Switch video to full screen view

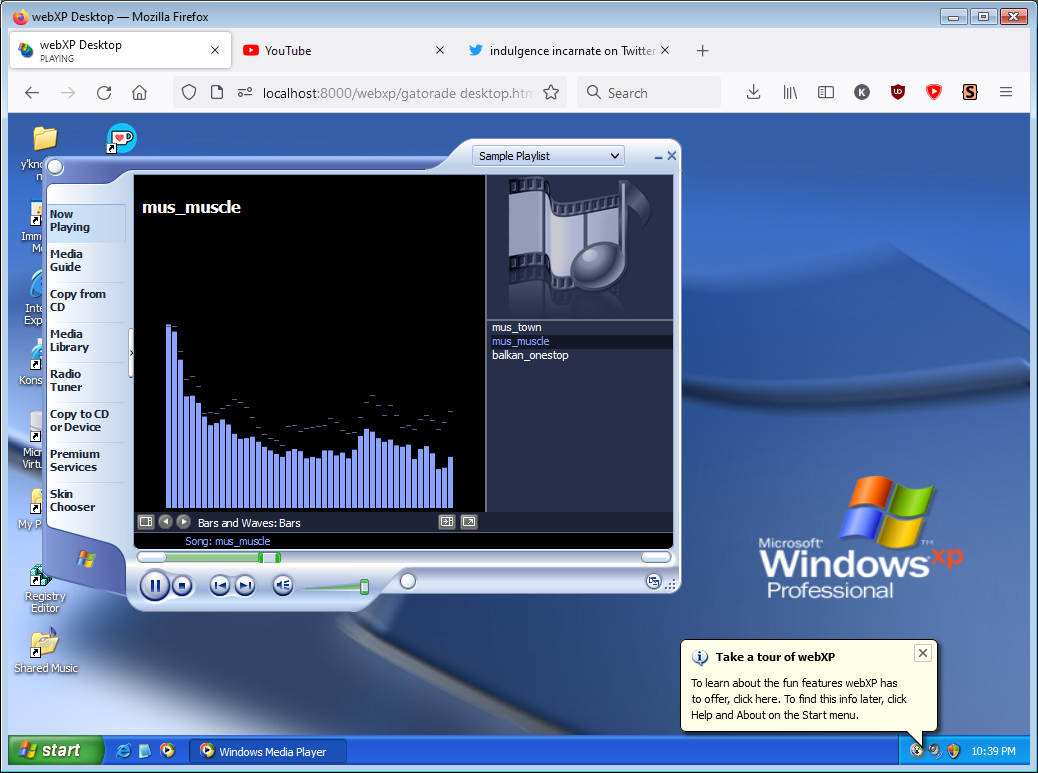(x=468, y=521)
